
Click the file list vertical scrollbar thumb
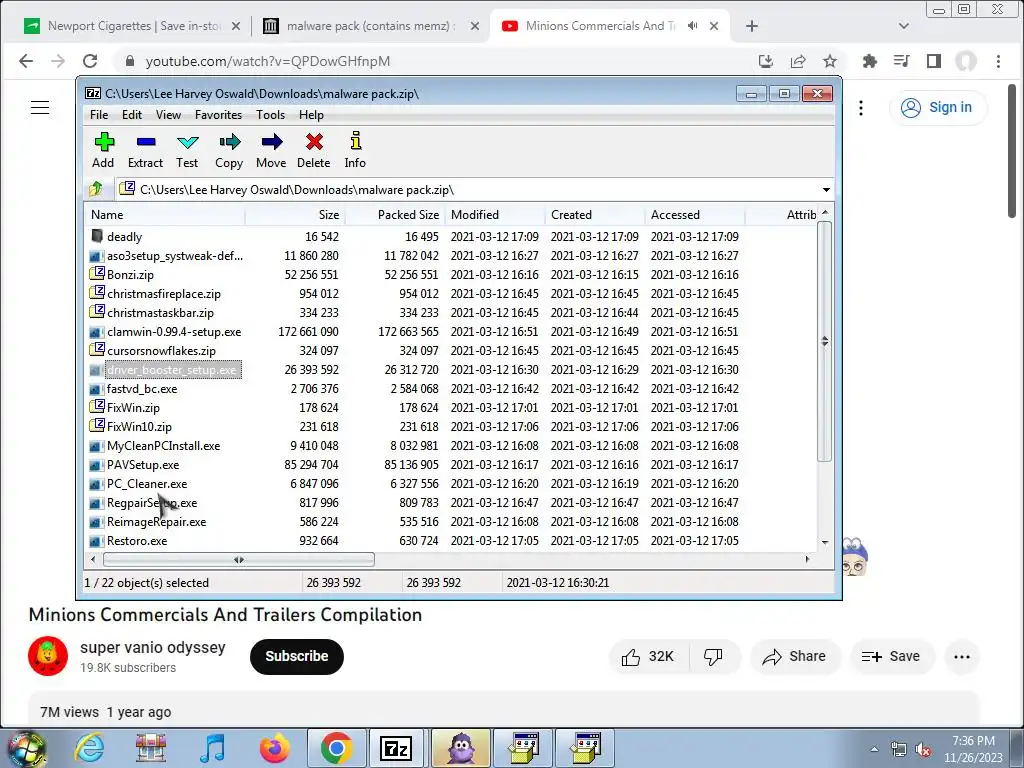(x=825, y=341)
